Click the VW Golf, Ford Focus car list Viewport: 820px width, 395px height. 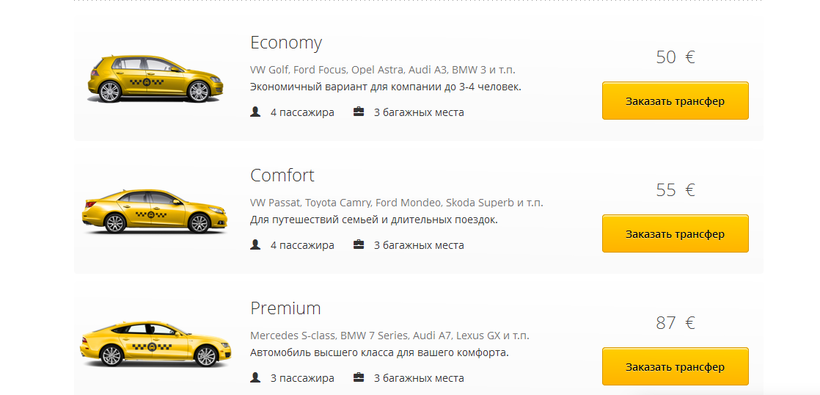pos(383,70)
